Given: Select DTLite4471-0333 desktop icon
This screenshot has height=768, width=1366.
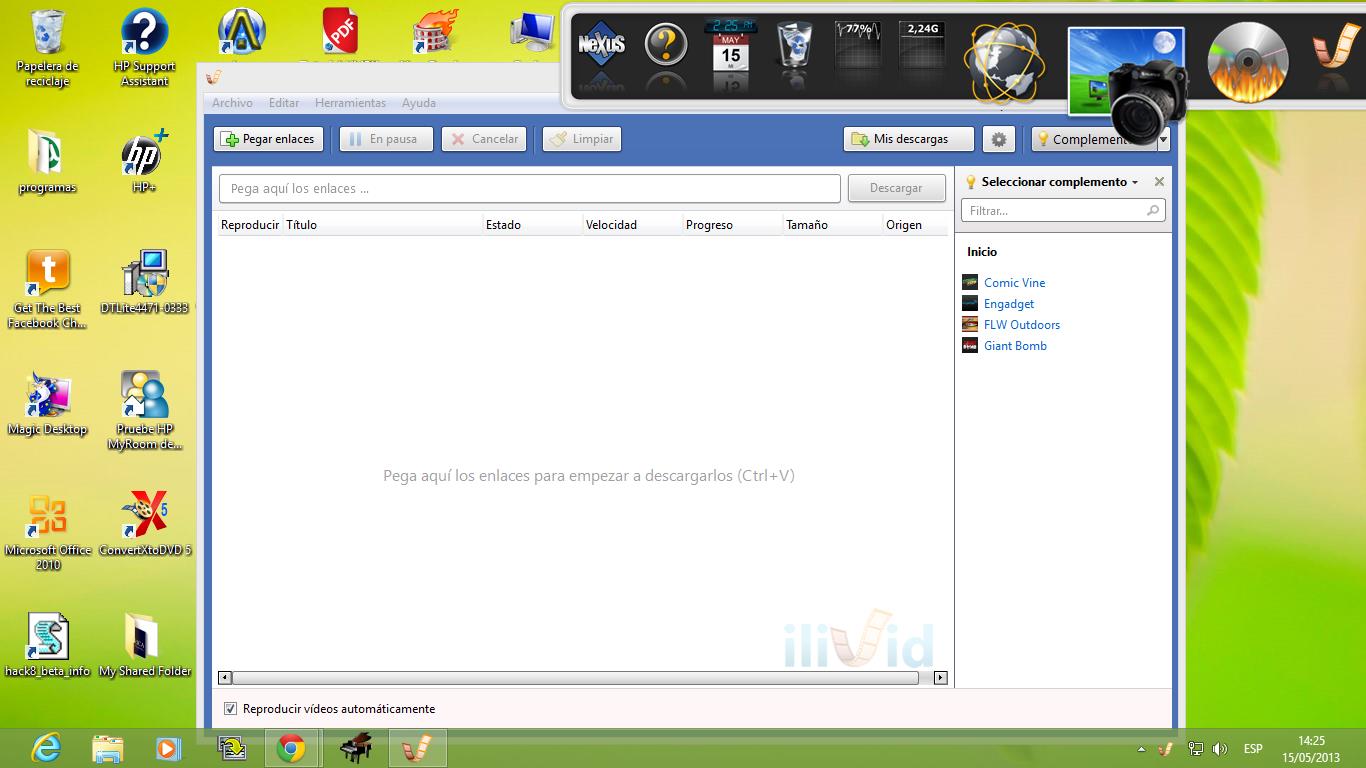Looking at the screenshot, I should (145, 283).
